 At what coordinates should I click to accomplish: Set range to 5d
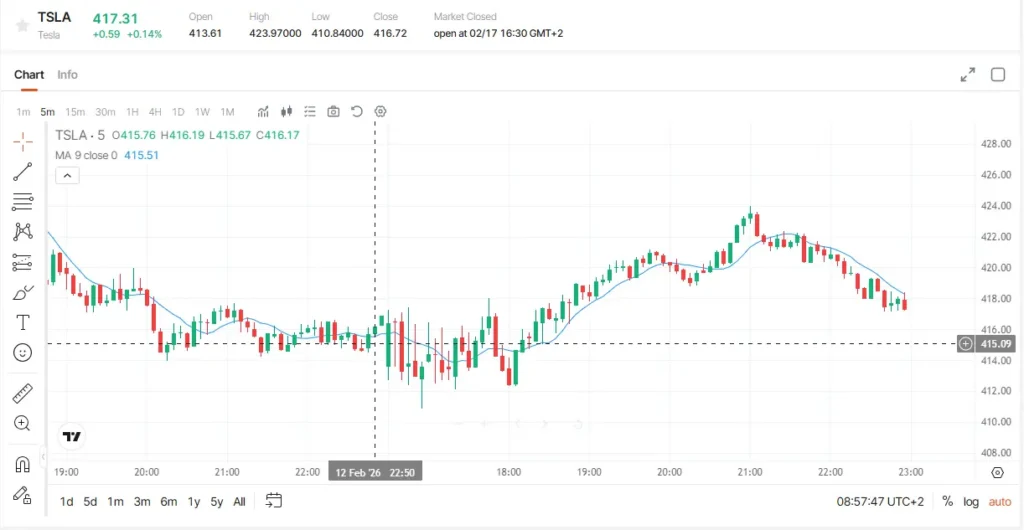click(90, 502)
